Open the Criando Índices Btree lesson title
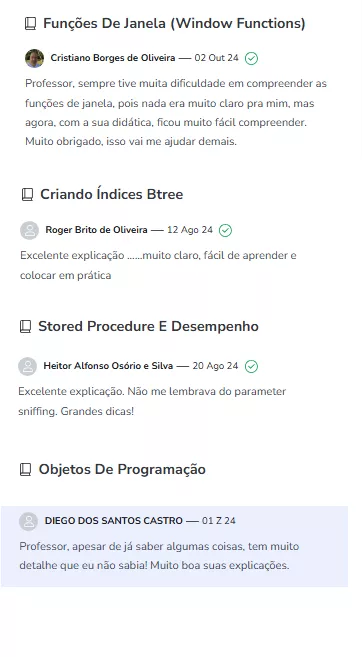Viewport: 362px width, 657px height. [x=111, y=194]
